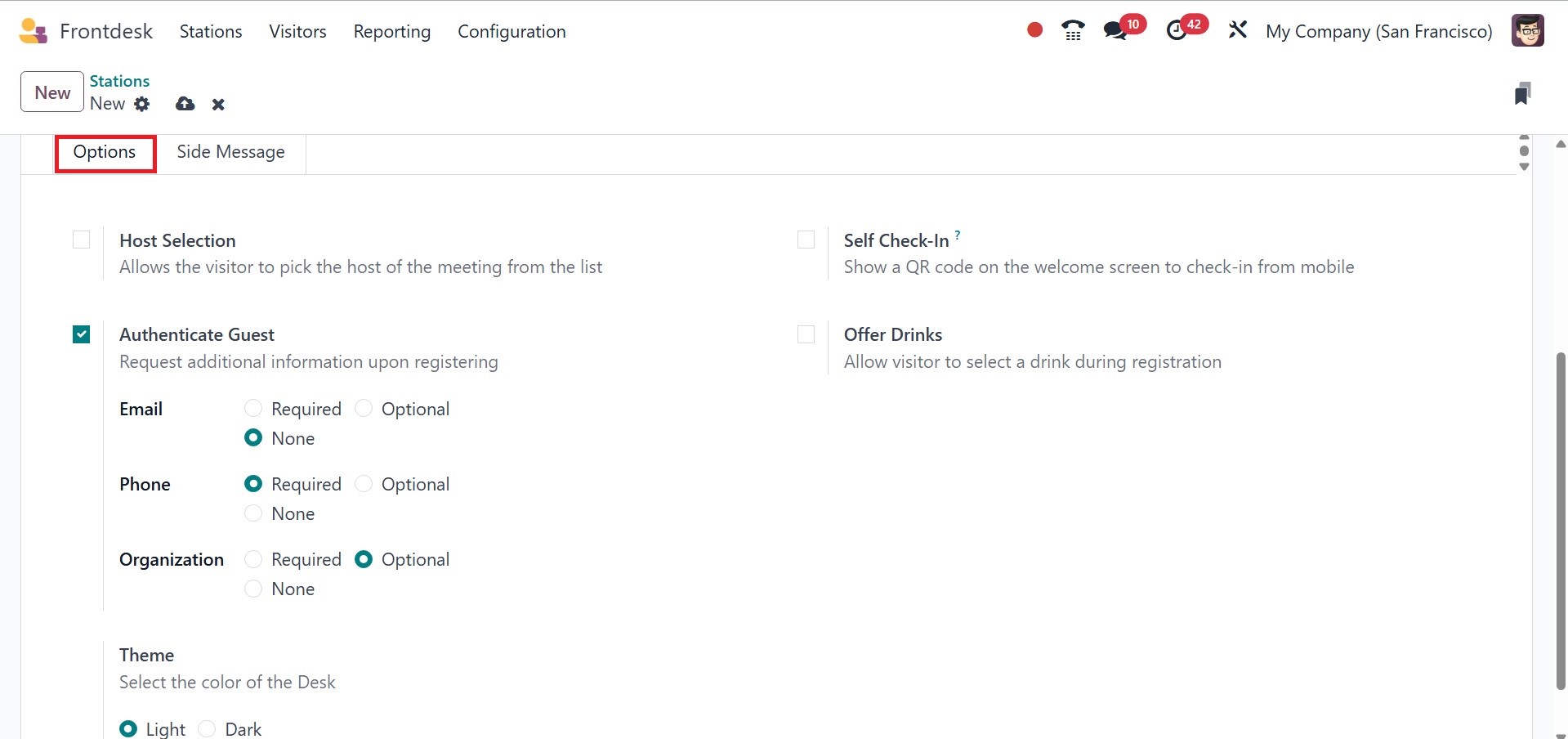The width and height of the screenshot is (1568, 739).
Task: Uncheck the Authenticate Guest checkbox
Action: pyautogui.click(x=82, y=334)
